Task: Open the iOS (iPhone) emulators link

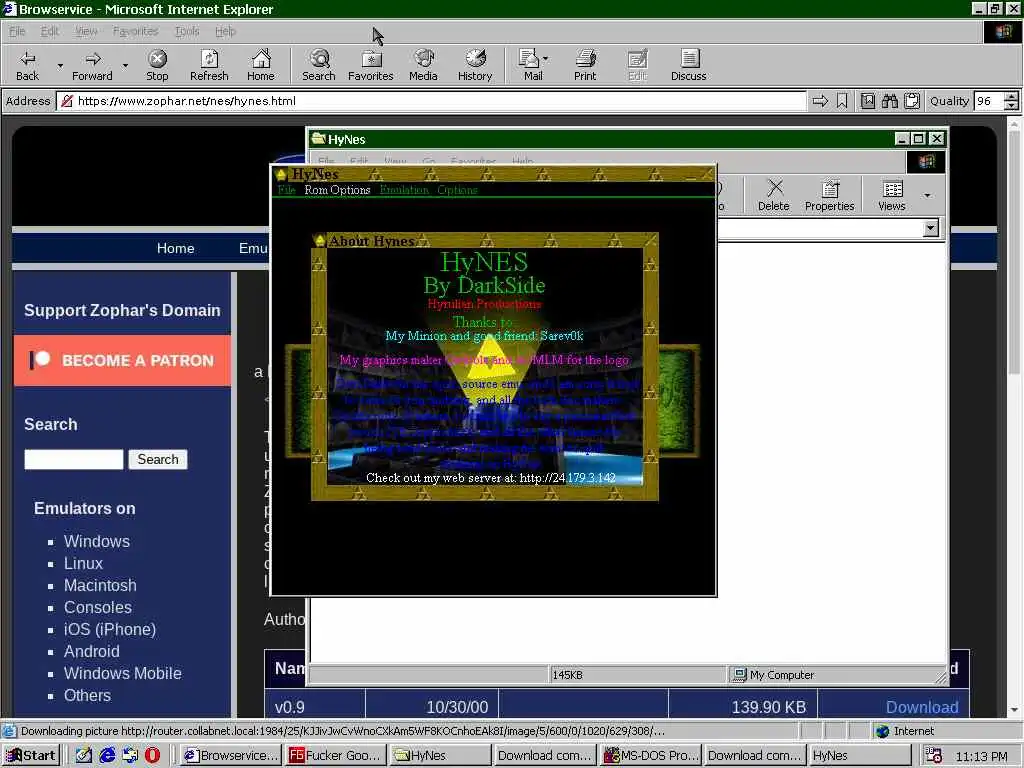Action: [x=110, y=630]
